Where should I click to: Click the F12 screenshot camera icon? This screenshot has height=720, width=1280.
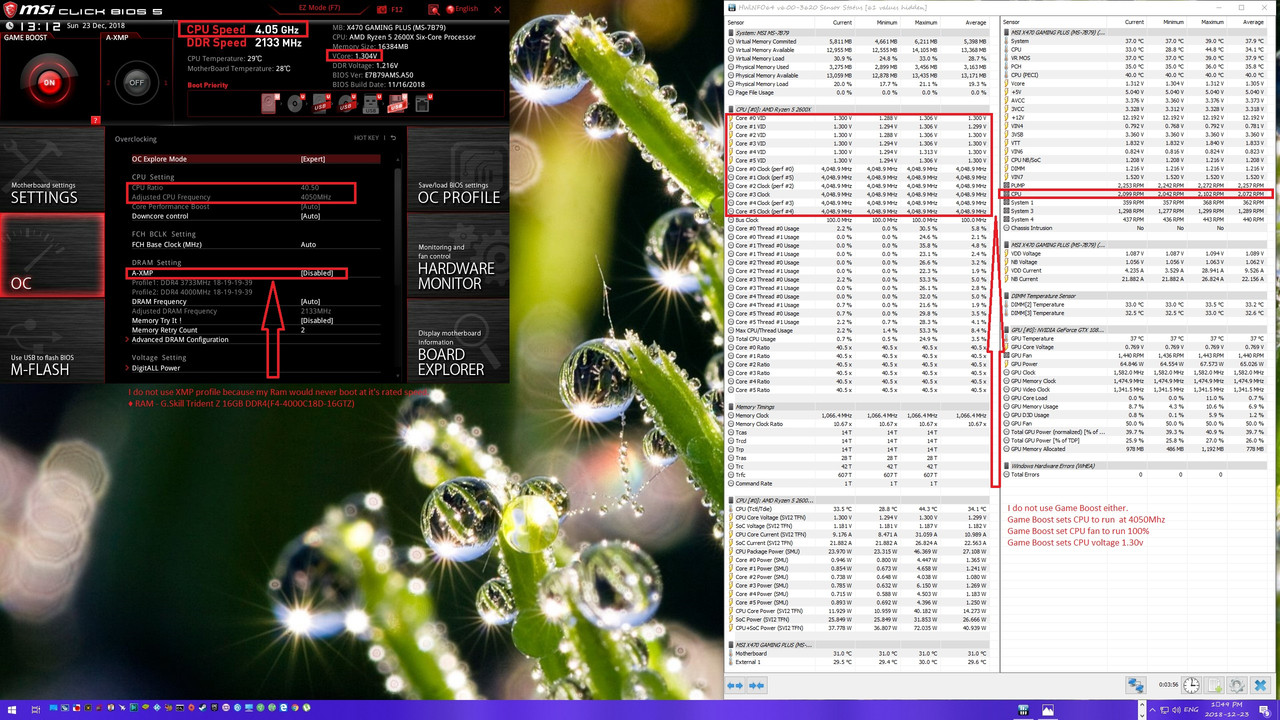[x=382, y=9]
